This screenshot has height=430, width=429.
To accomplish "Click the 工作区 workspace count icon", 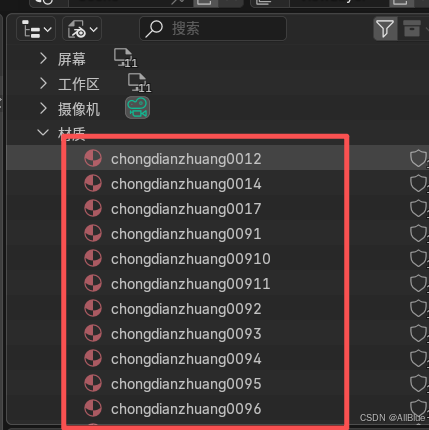I will [139, 83].
